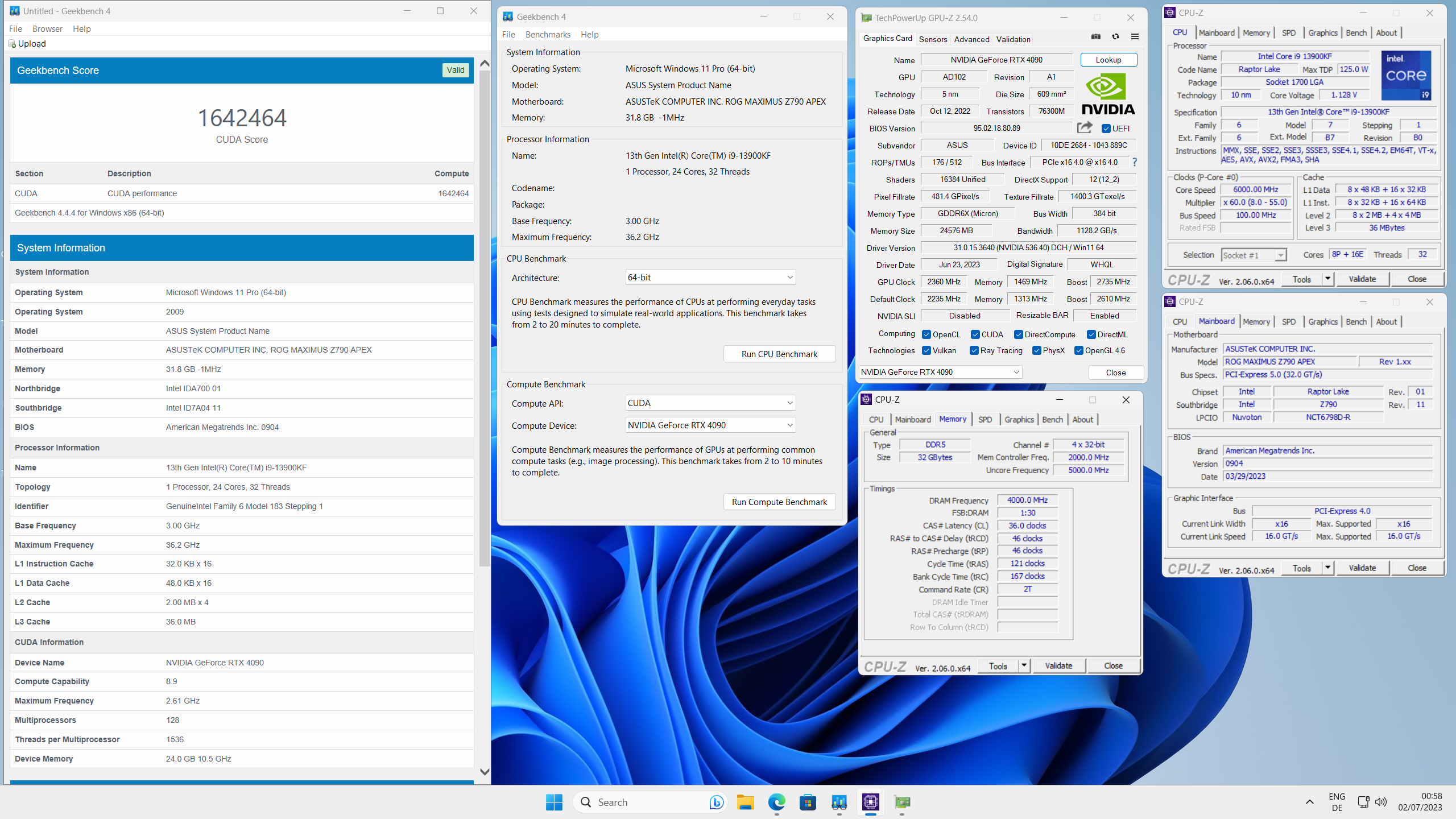Click Tools dropdown arrow in CPU-Z Memory window
The image size is (1456, 819).
(1024, 665)
